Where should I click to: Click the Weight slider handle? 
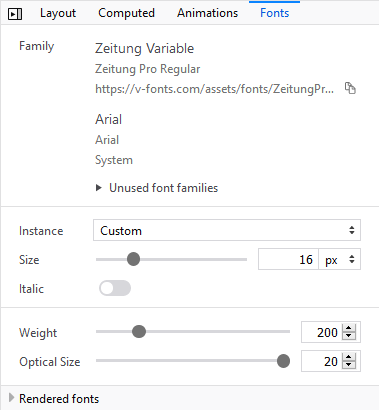[139, 331]
